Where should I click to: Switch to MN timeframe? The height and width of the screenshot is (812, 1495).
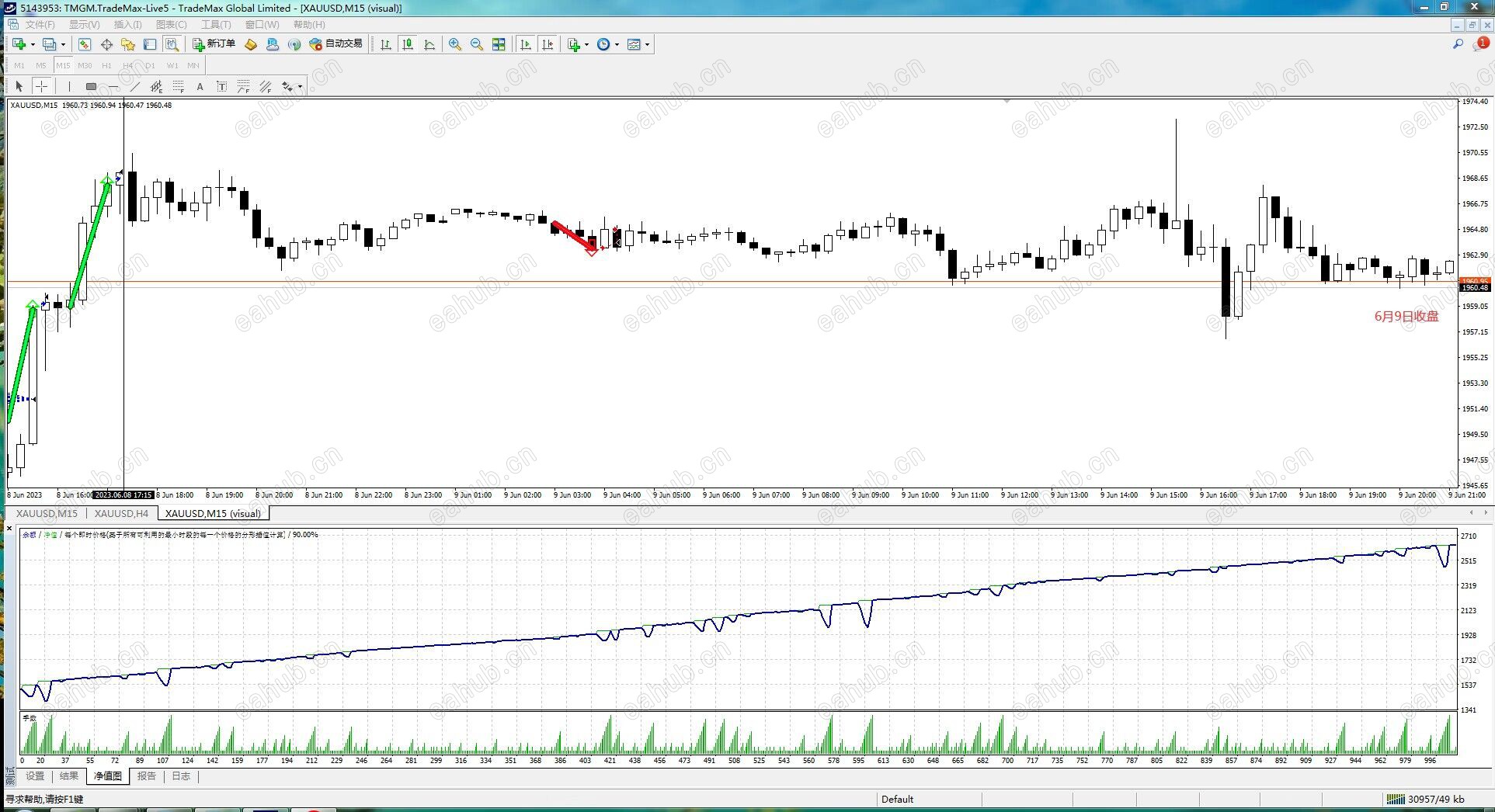click(193, 65)
